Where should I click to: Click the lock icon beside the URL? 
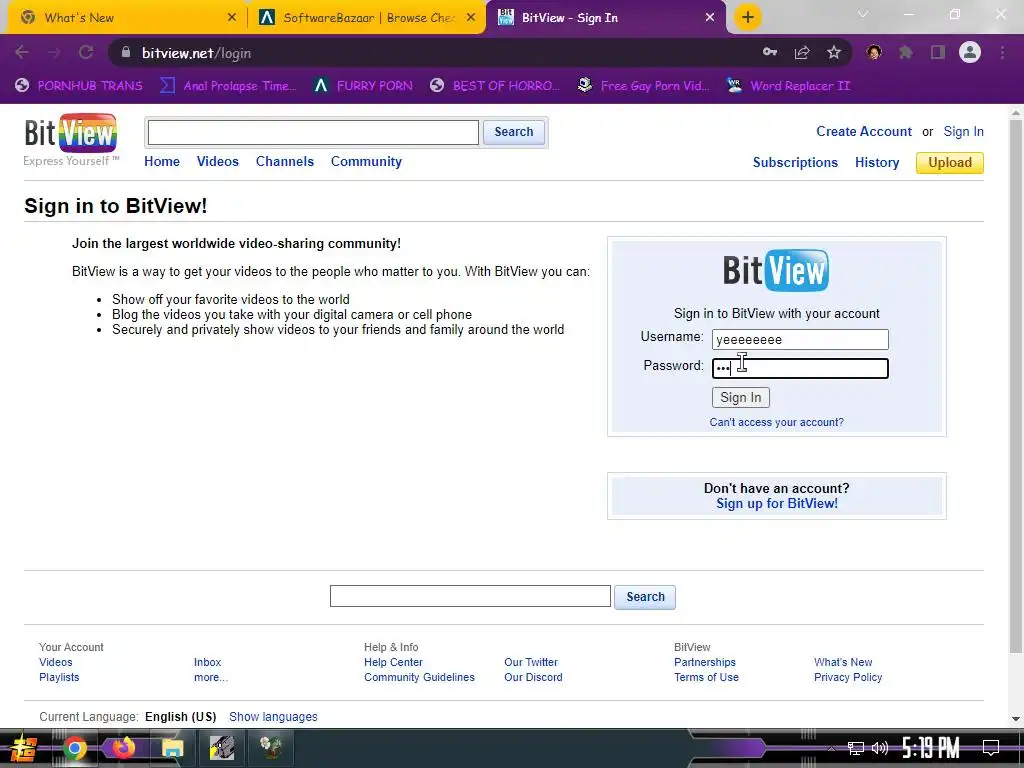pyautogui.click(x=126, y=53)
